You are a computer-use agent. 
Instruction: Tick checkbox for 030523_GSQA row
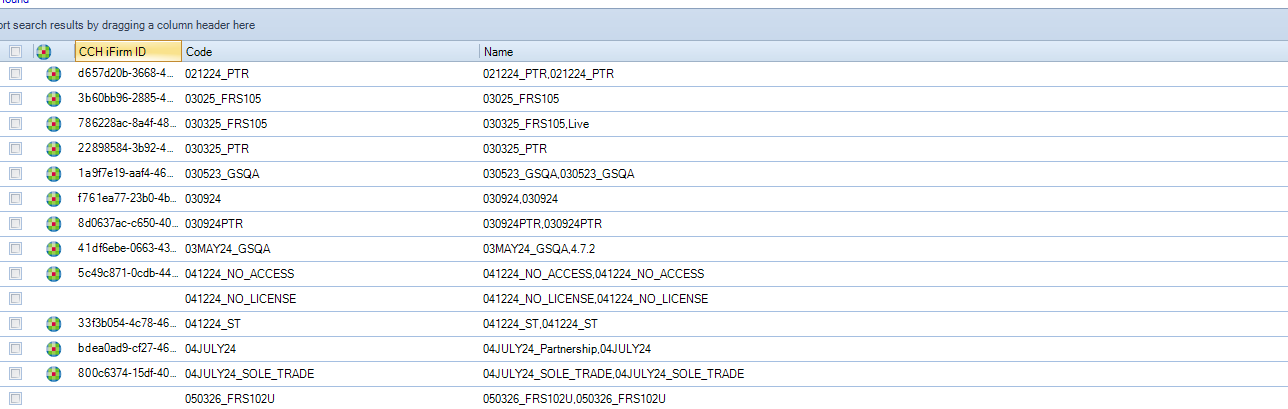15,174
